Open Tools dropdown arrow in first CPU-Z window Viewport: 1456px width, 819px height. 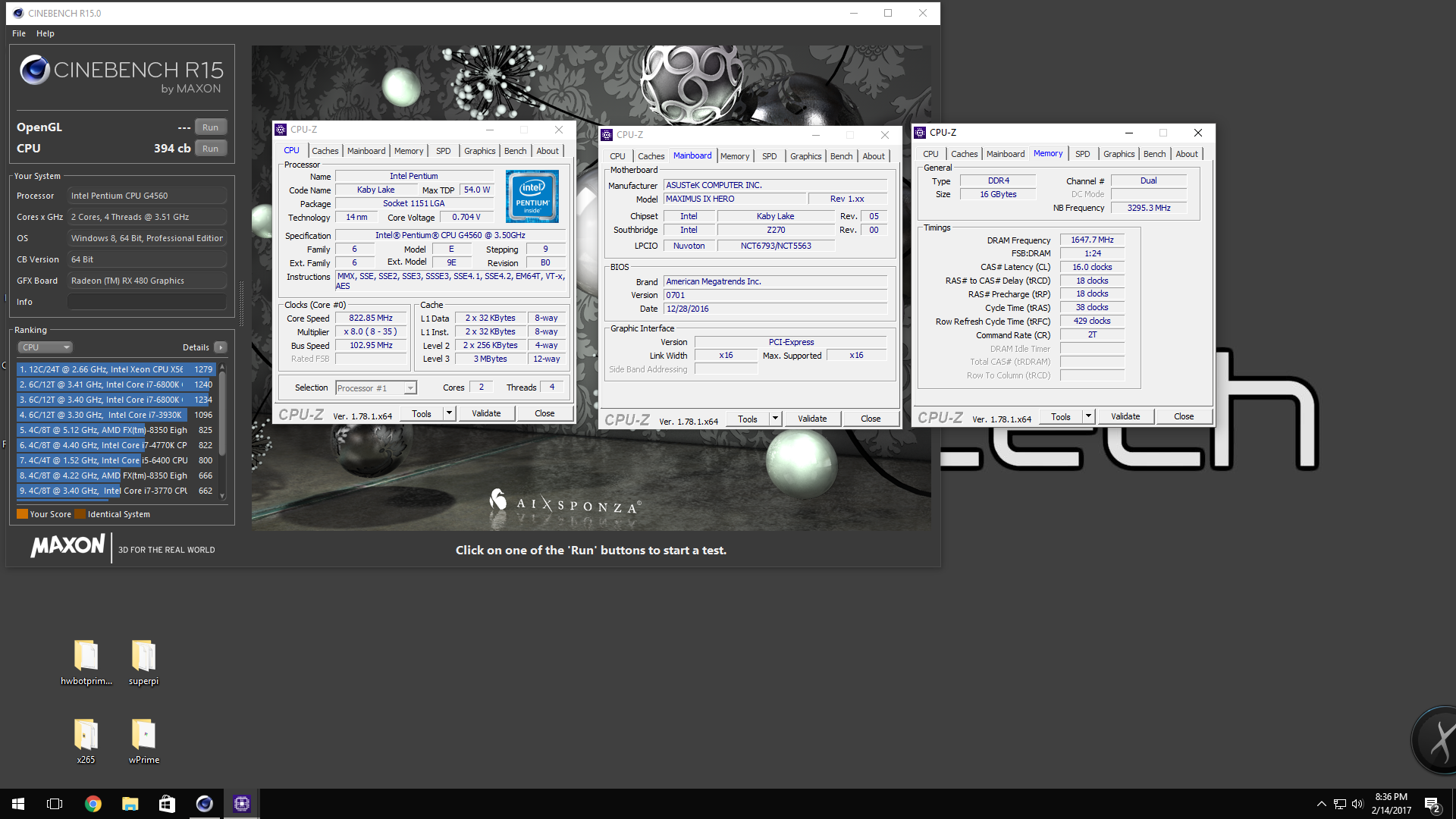tap(449, 413)
